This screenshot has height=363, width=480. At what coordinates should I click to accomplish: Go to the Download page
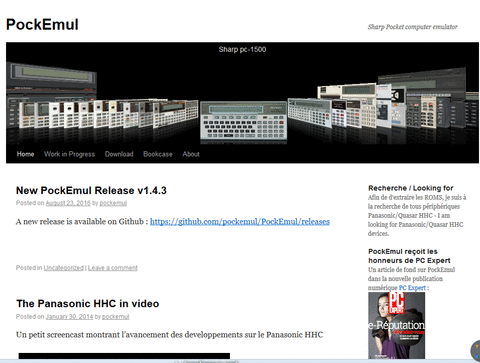pos(119,154)
